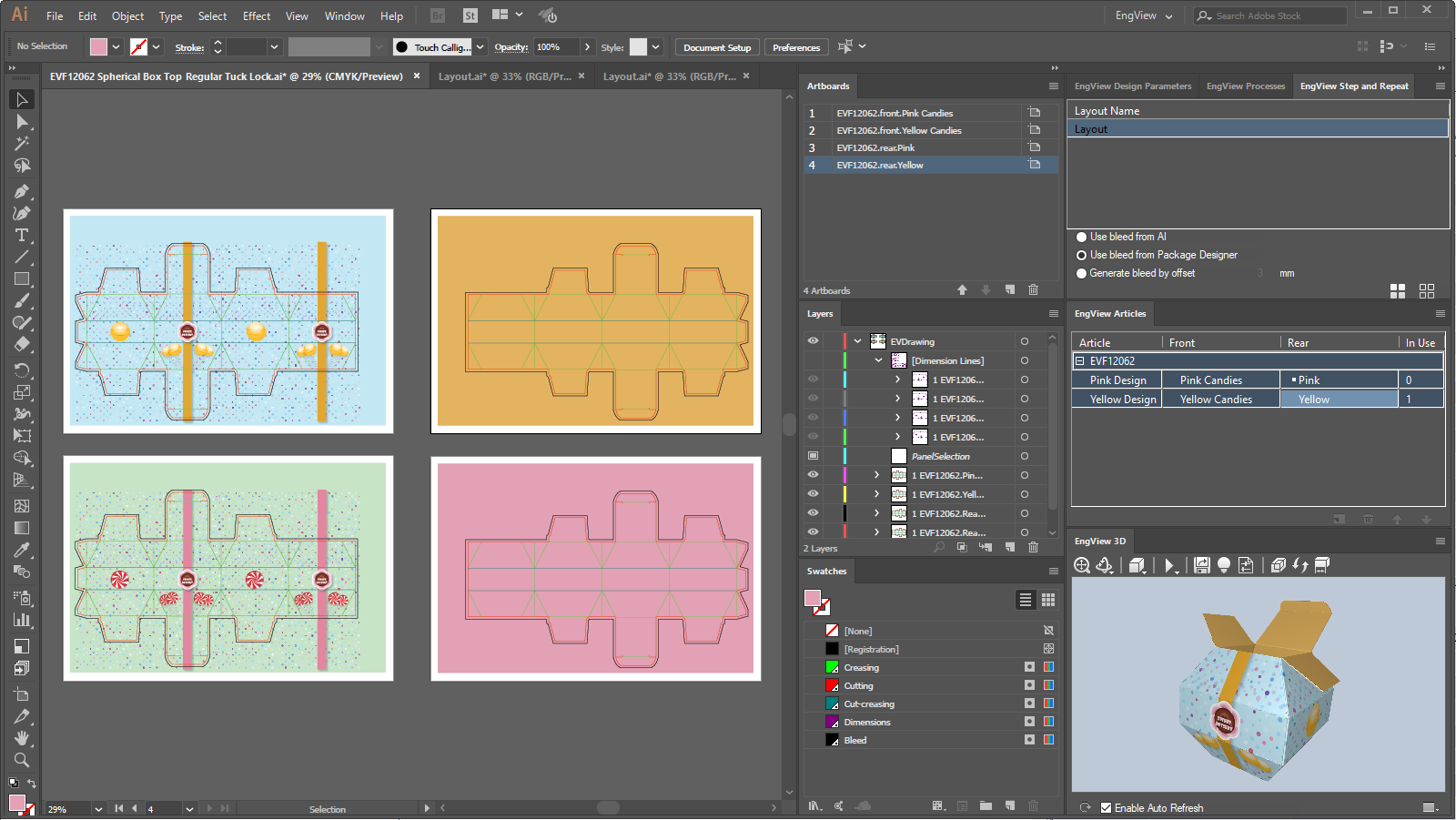Click the Hand tool
The height and width of the screenshot is (820, 1456).
pos(22,738)
